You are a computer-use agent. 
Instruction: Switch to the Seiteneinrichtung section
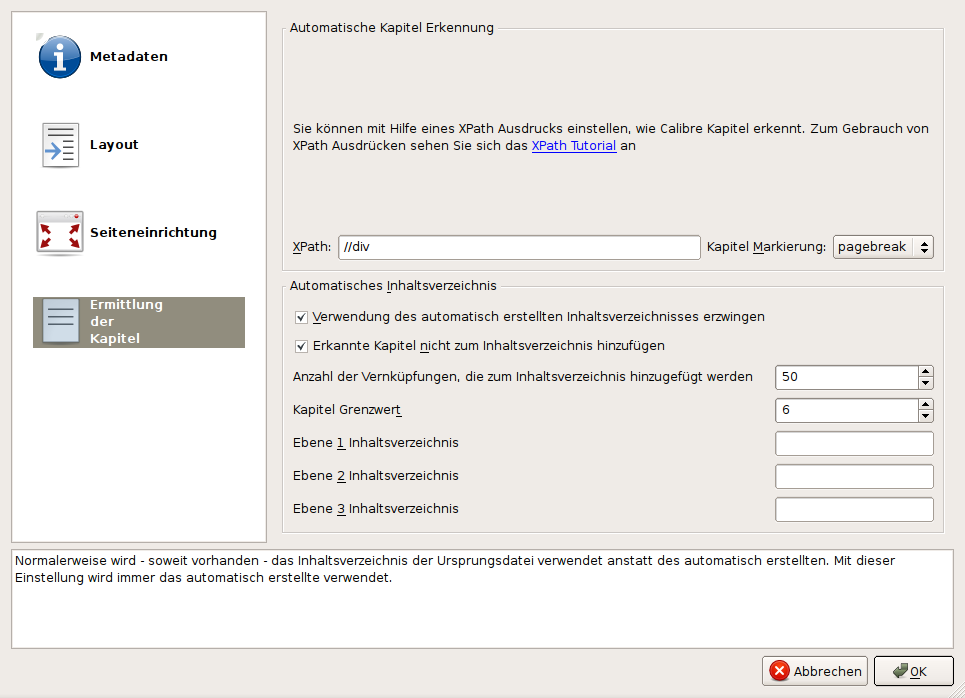point(152,233)
